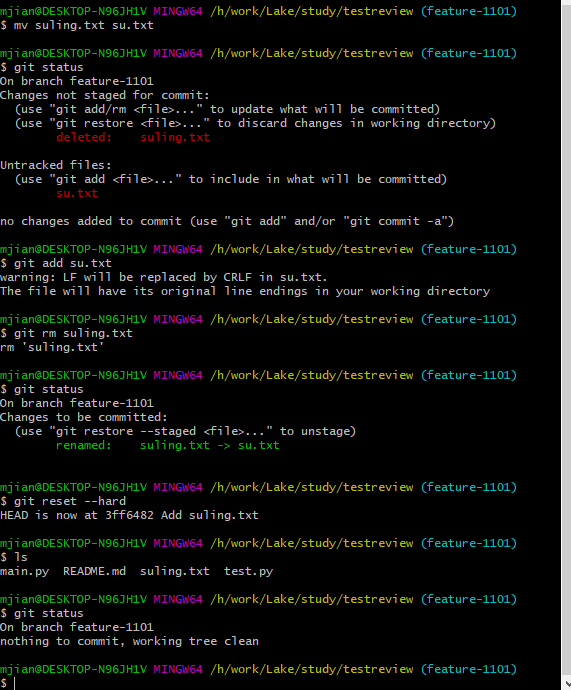The image size is (571, 690).
Task: Click the "ls" command line
Action: 20,557
